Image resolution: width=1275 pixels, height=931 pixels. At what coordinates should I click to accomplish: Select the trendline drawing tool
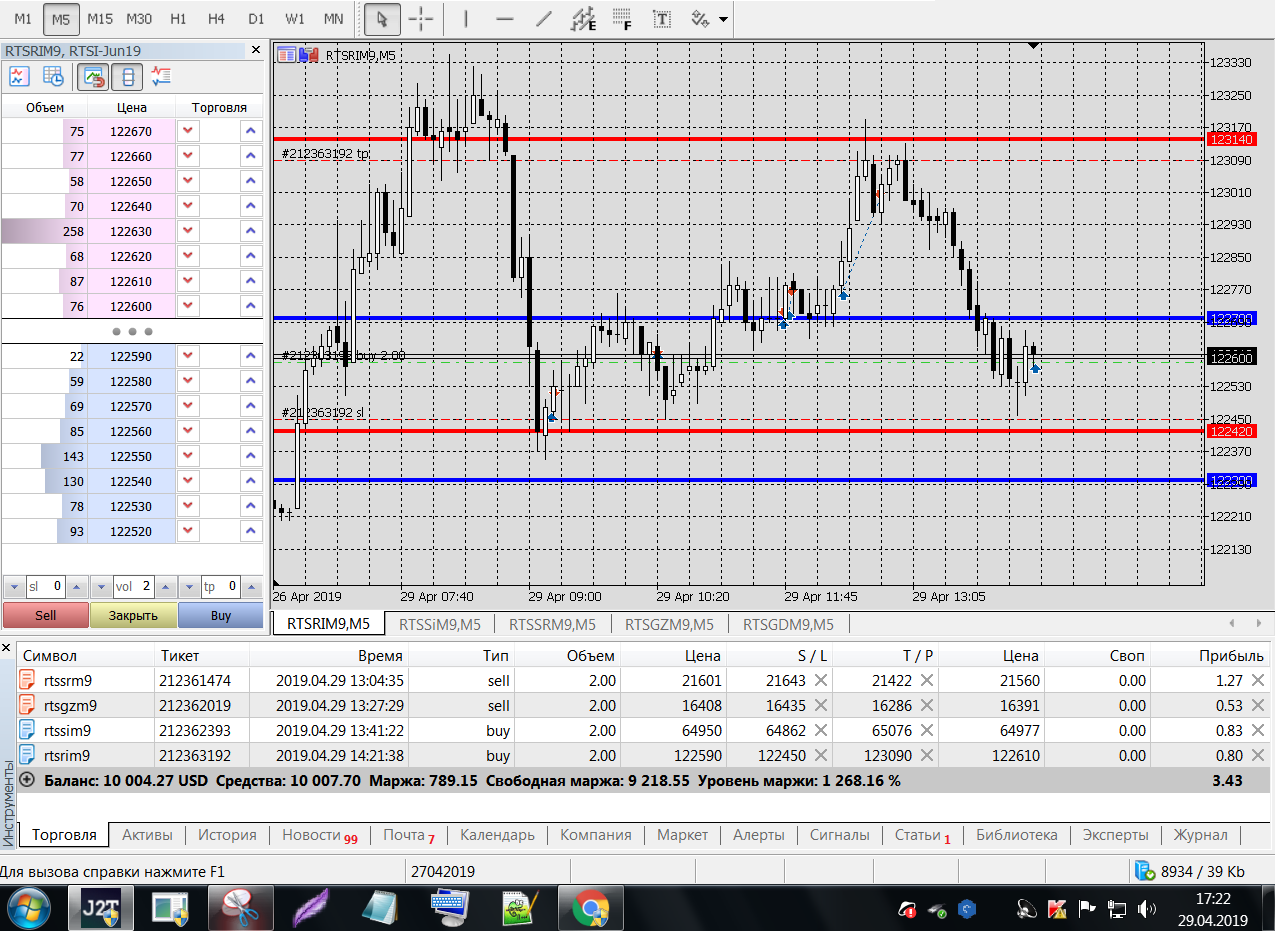tap(543, 19)
